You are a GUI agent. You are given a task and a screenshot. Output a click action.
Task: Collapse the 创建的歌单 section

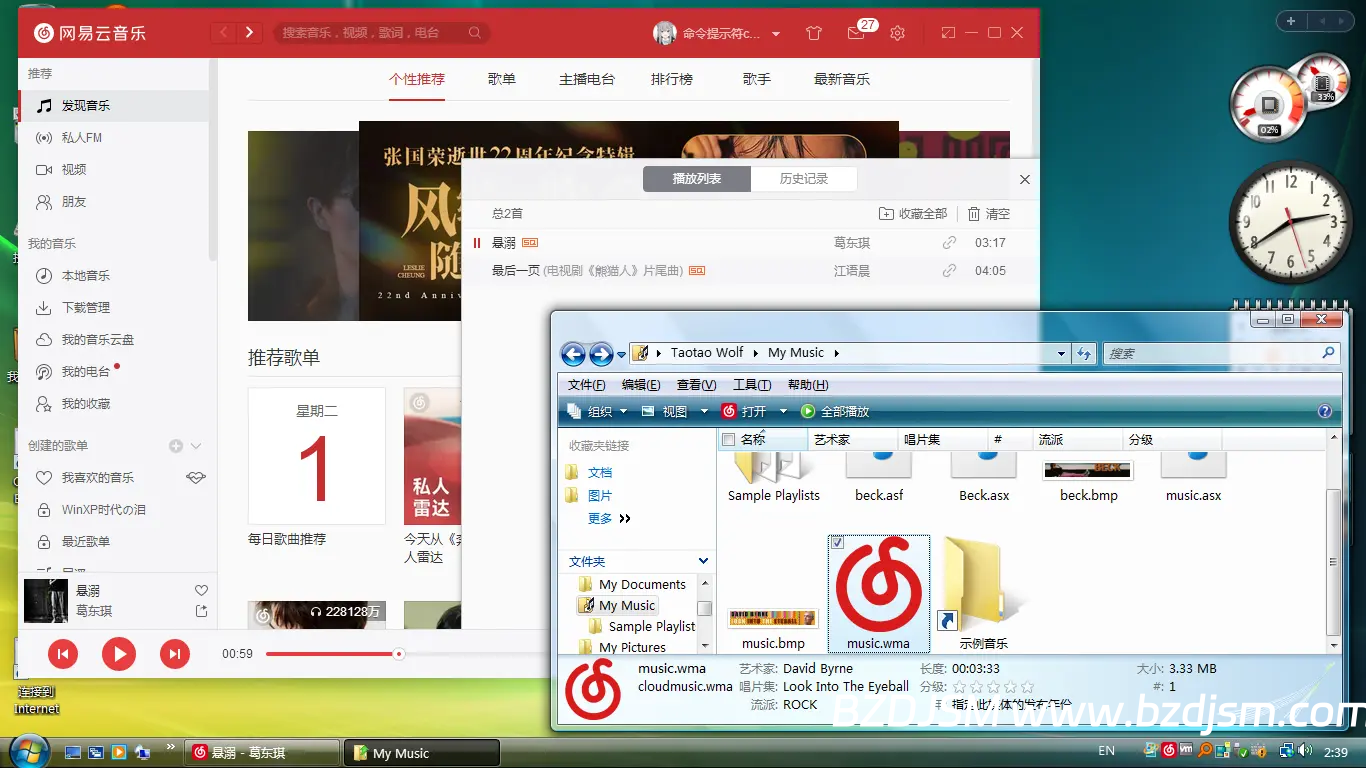(196, 445)
